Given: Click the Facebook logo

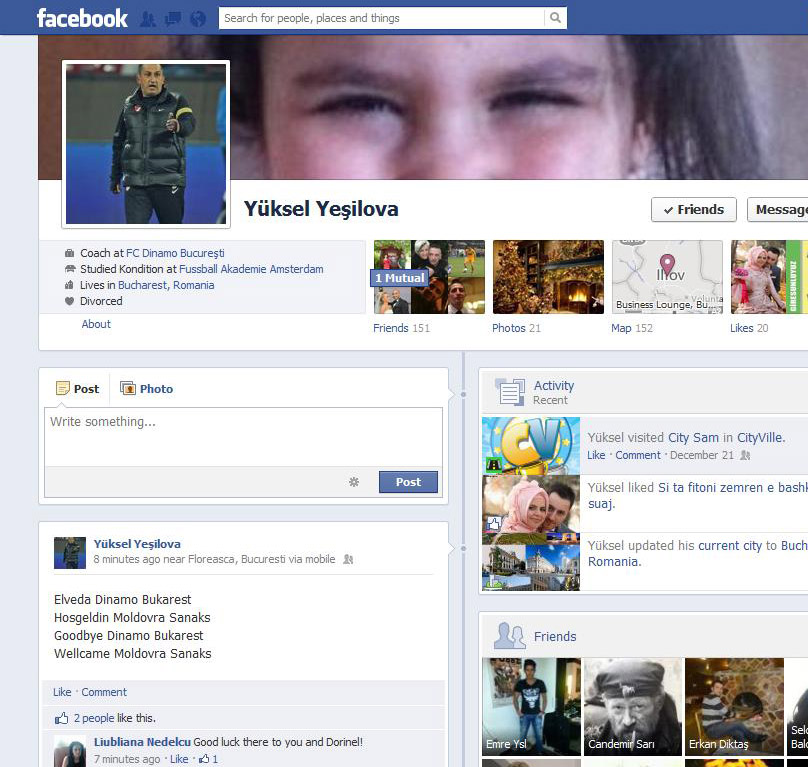Looking at the screenshot, I should (x=82, y=18).
